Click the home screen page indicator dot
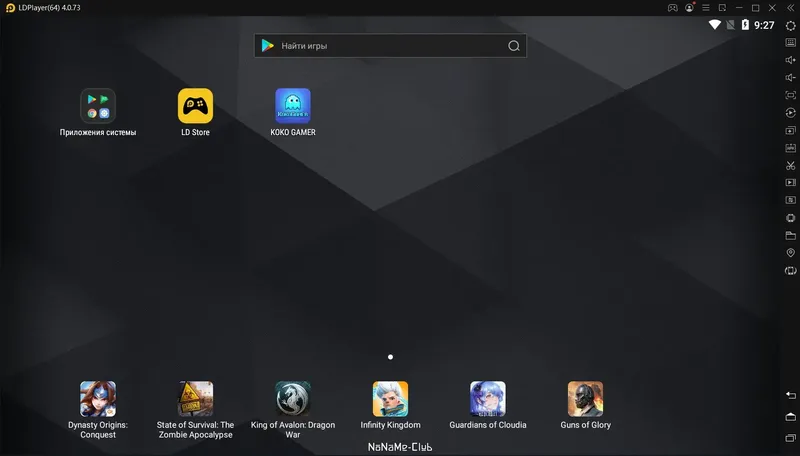 pyautogui.click(x=390, y=357)
